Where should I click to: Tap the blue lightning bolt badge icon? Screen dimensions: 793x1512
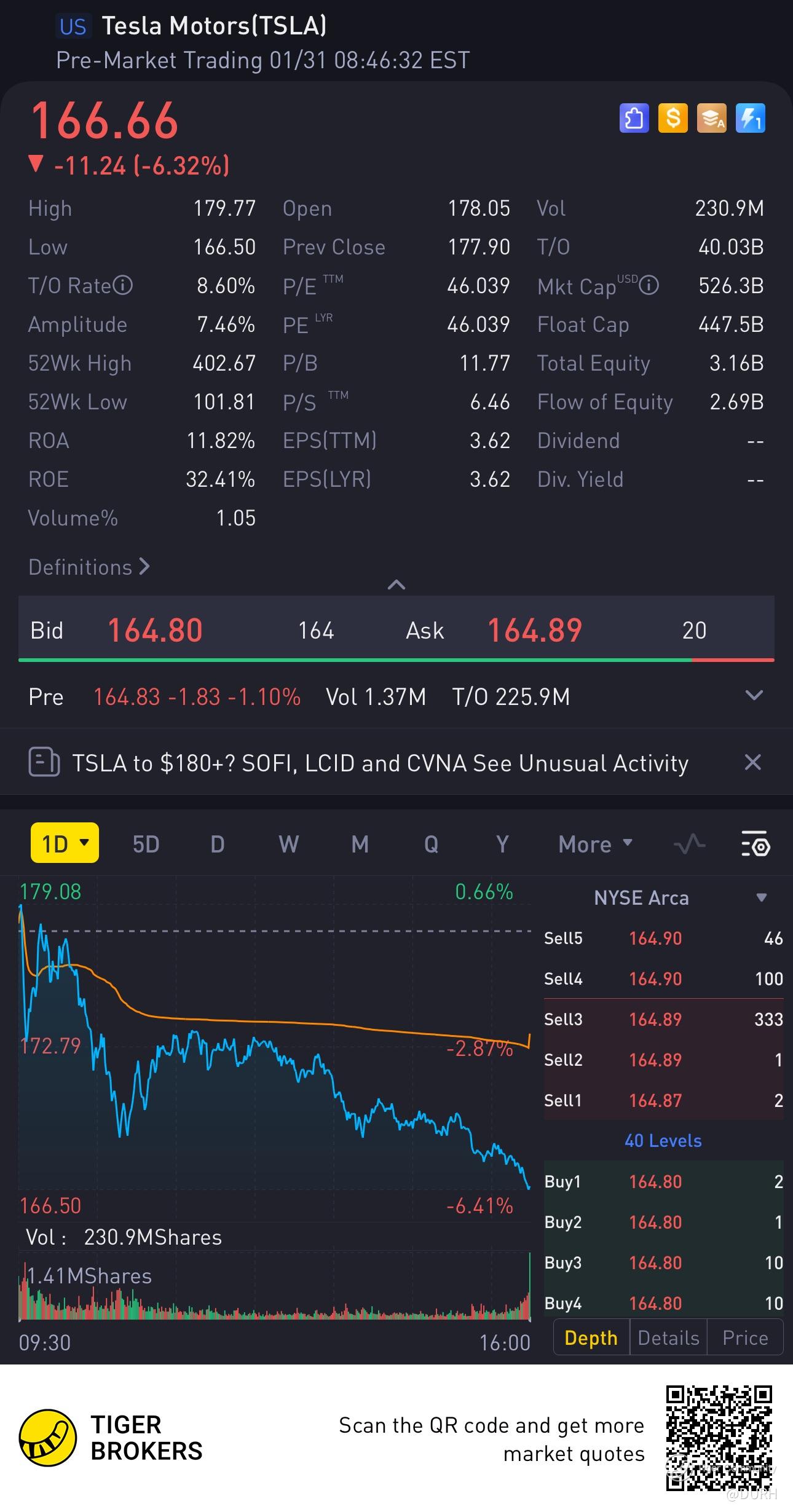[750, 117]
